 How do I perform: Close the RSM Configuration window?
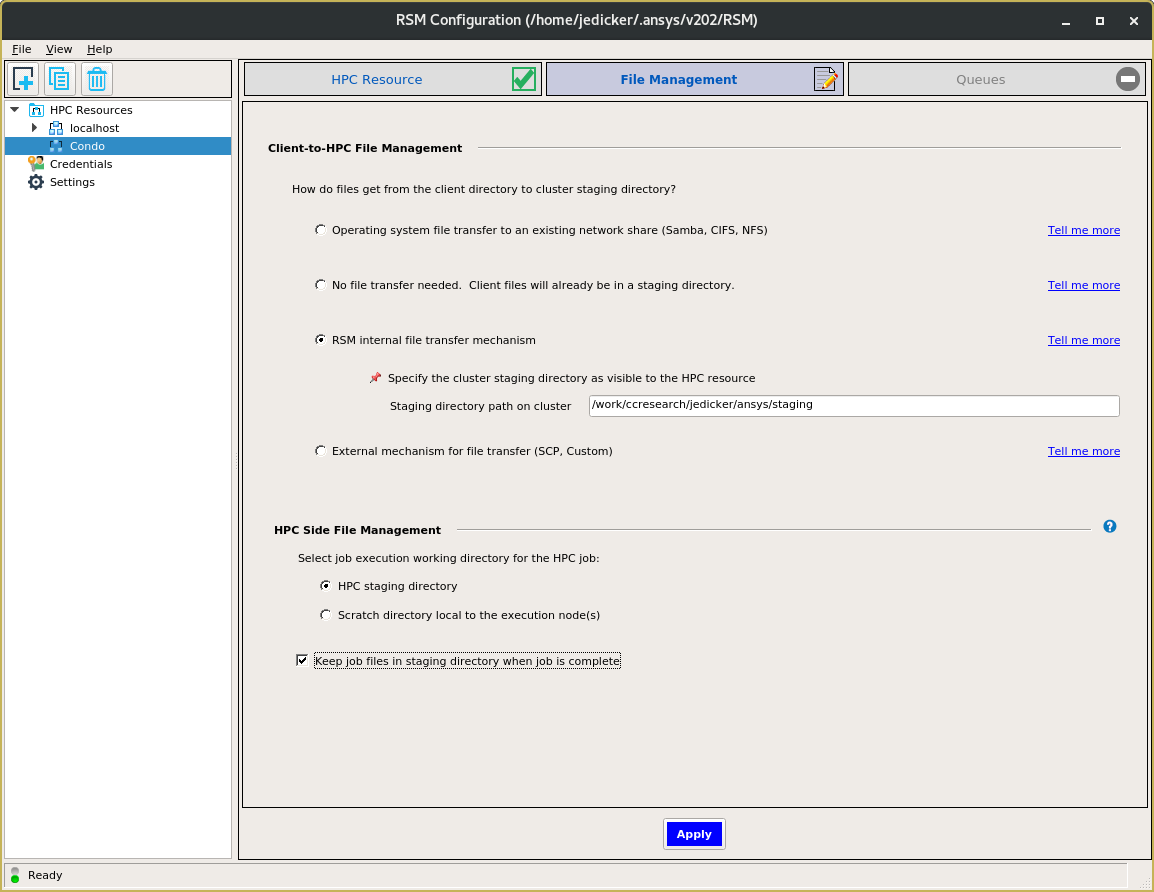click(1133, 21)
